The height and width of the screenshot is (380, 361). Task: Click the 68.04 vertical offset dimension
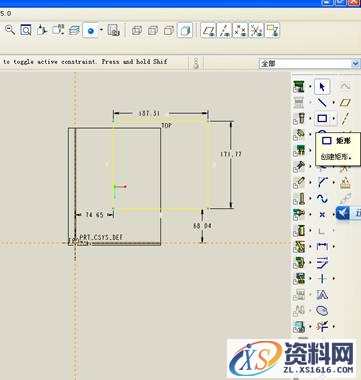coord(202,226)
